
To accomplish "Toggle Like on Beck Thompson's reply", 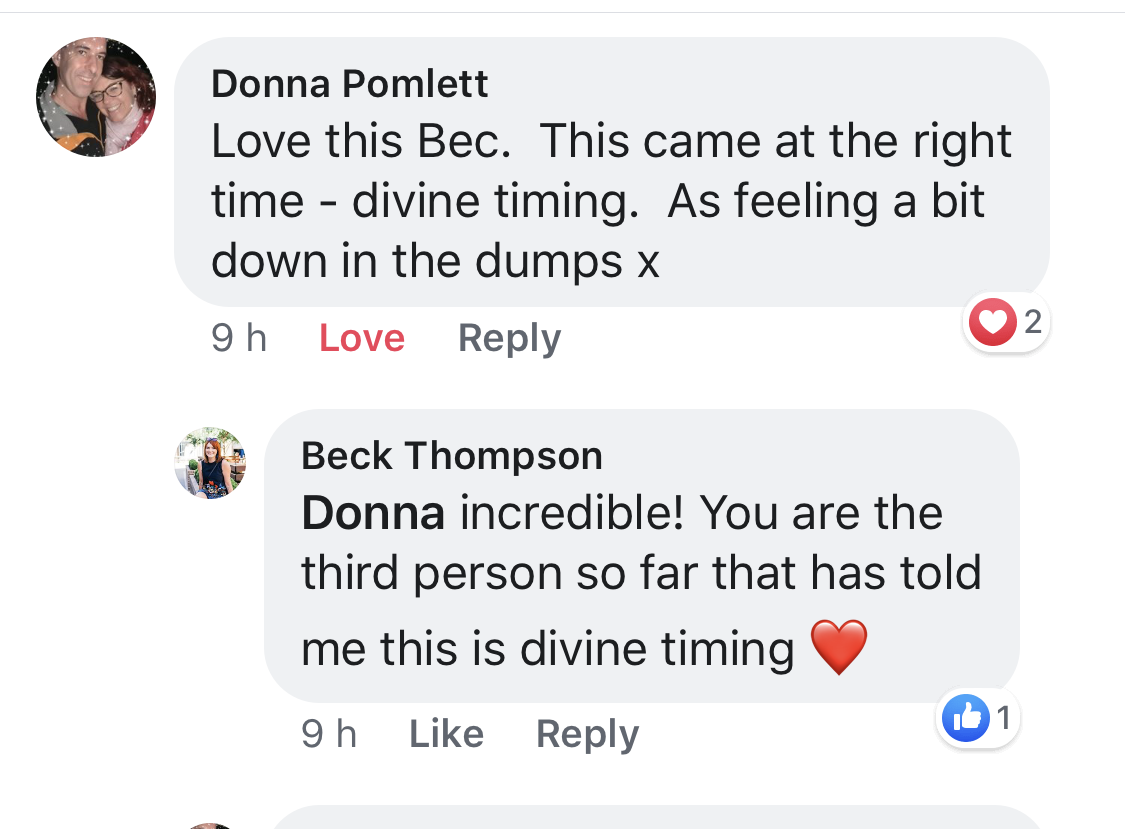I will point(446,734).
